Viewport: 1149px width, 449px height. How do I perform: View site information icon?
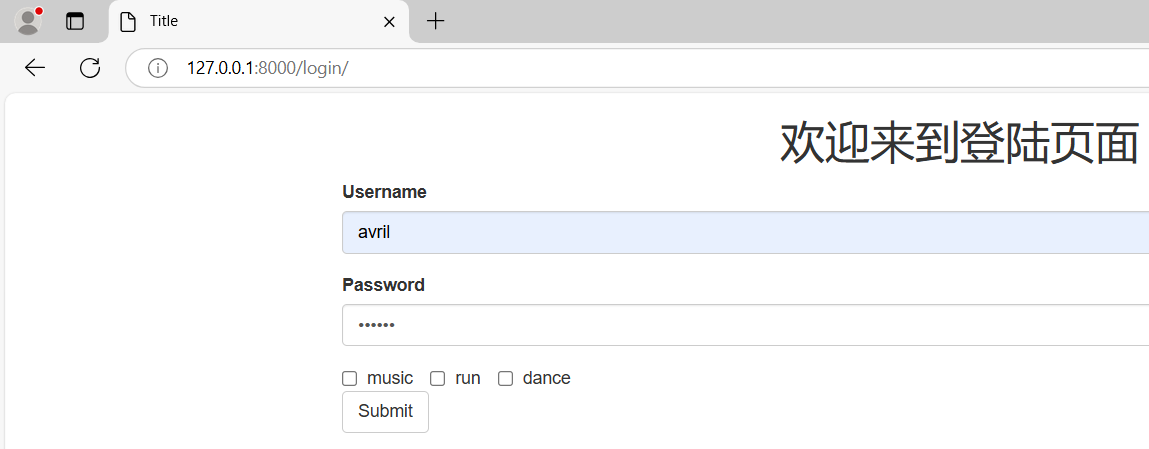pyautogui.click(x=157, y=68)
